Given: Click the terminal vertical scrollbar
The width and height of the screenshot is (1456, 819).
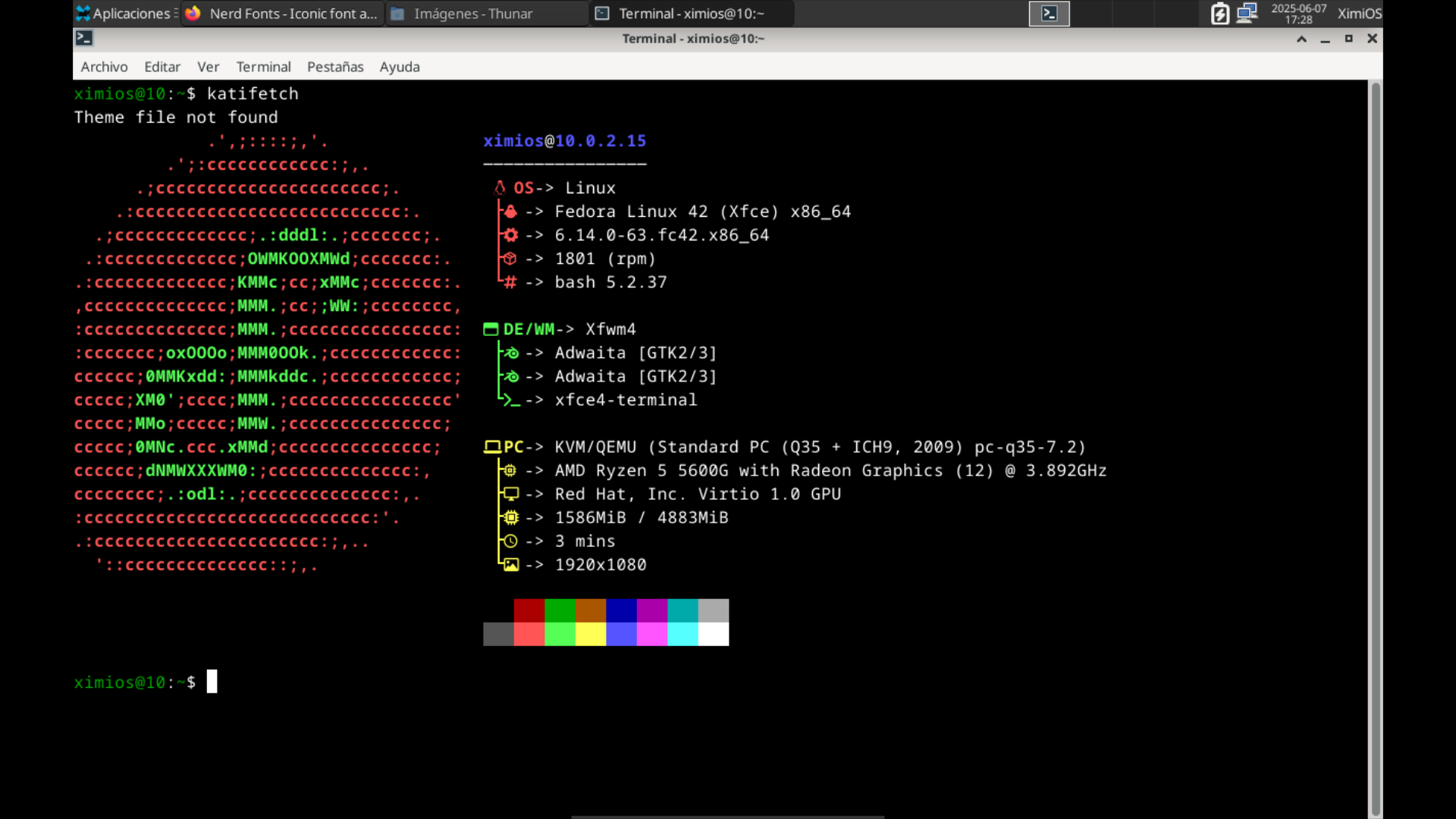Looking at the screenshot, I should (1375, 447).
